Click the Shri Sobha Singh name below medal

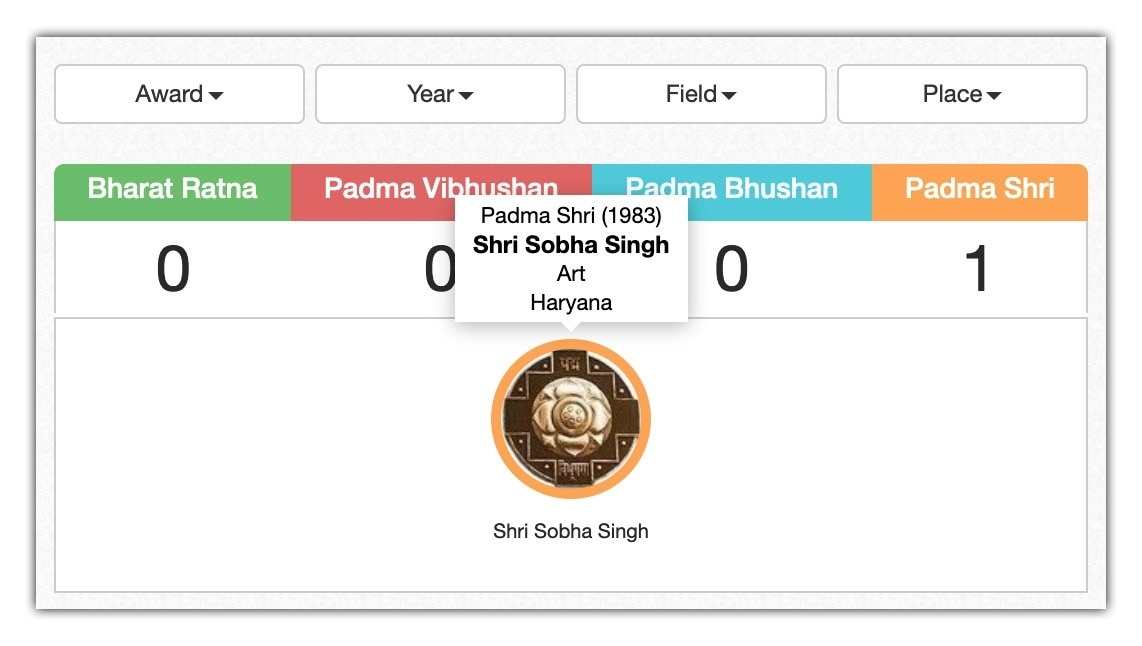[x=570, y=531]
